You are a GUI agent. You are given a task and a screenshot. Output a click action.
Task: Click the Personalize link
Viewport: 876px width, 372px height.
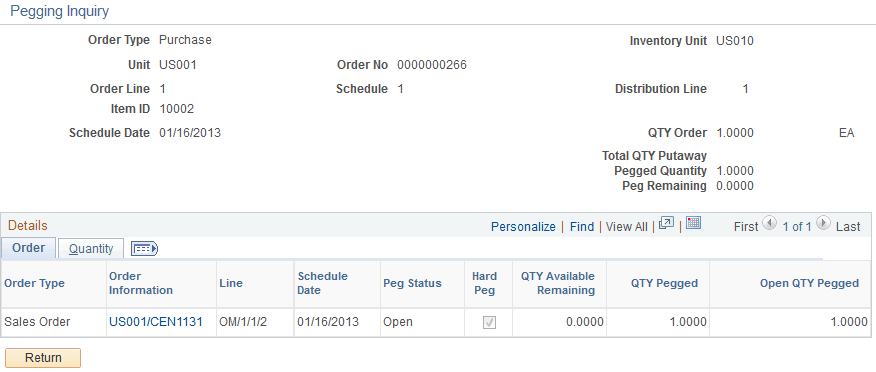pyautogui.click(x=523, y=226)
